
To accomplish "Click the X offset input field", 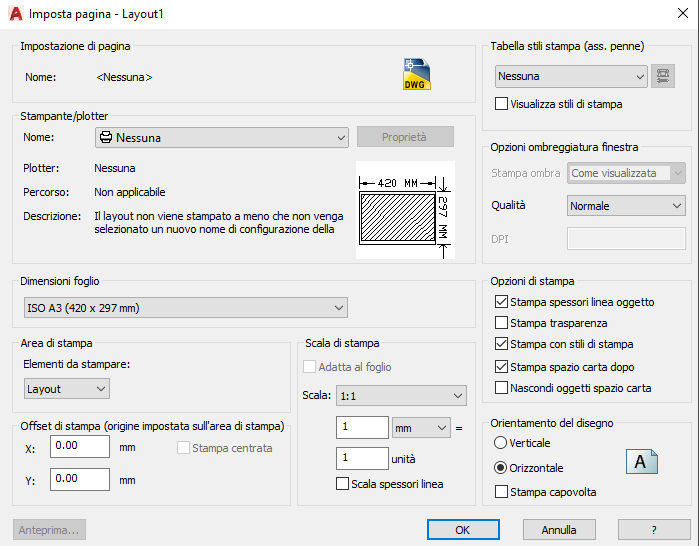I will coord(80,446).
